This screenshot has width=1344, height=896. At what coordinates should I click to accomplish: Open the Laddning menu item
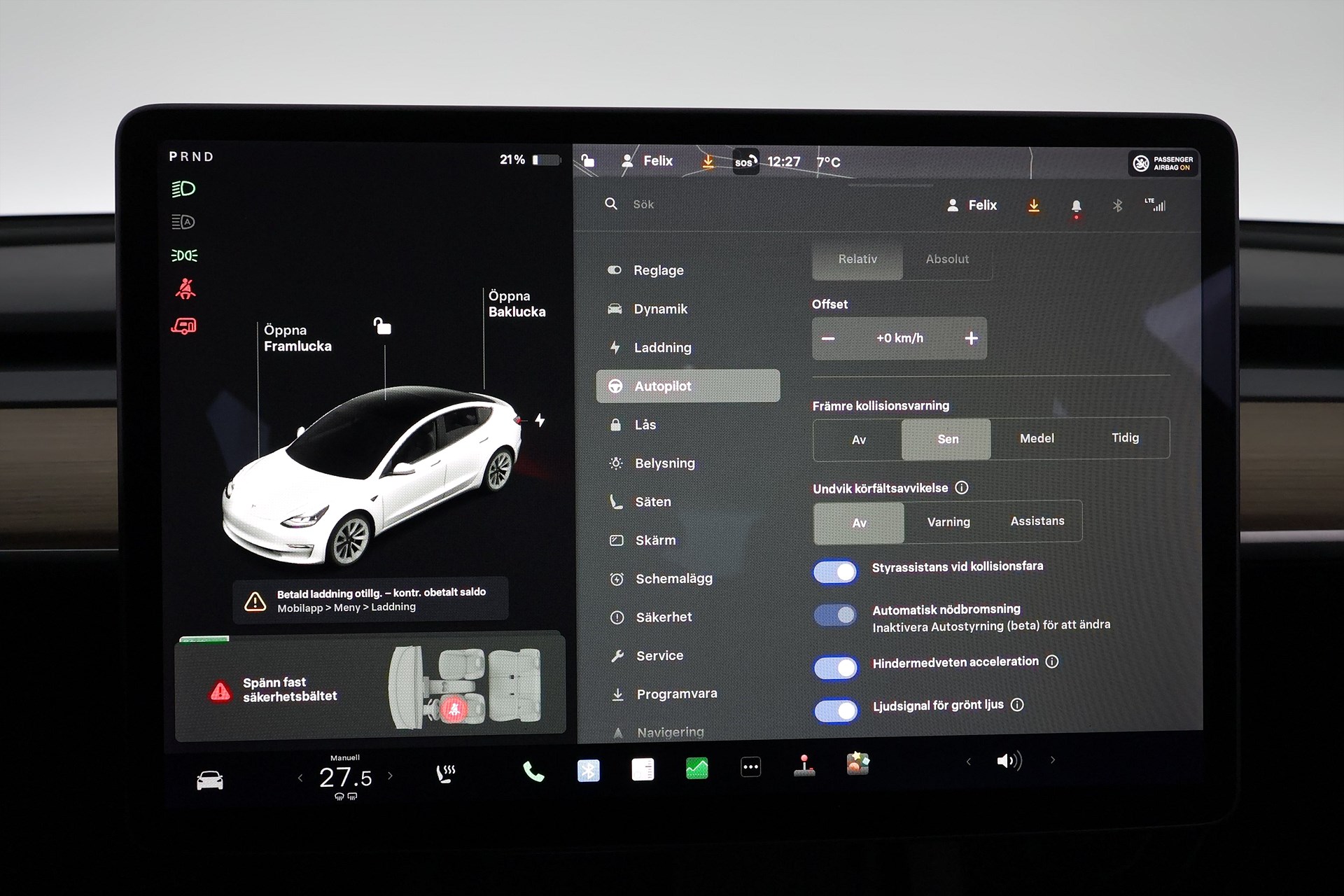tap(662, 347)
